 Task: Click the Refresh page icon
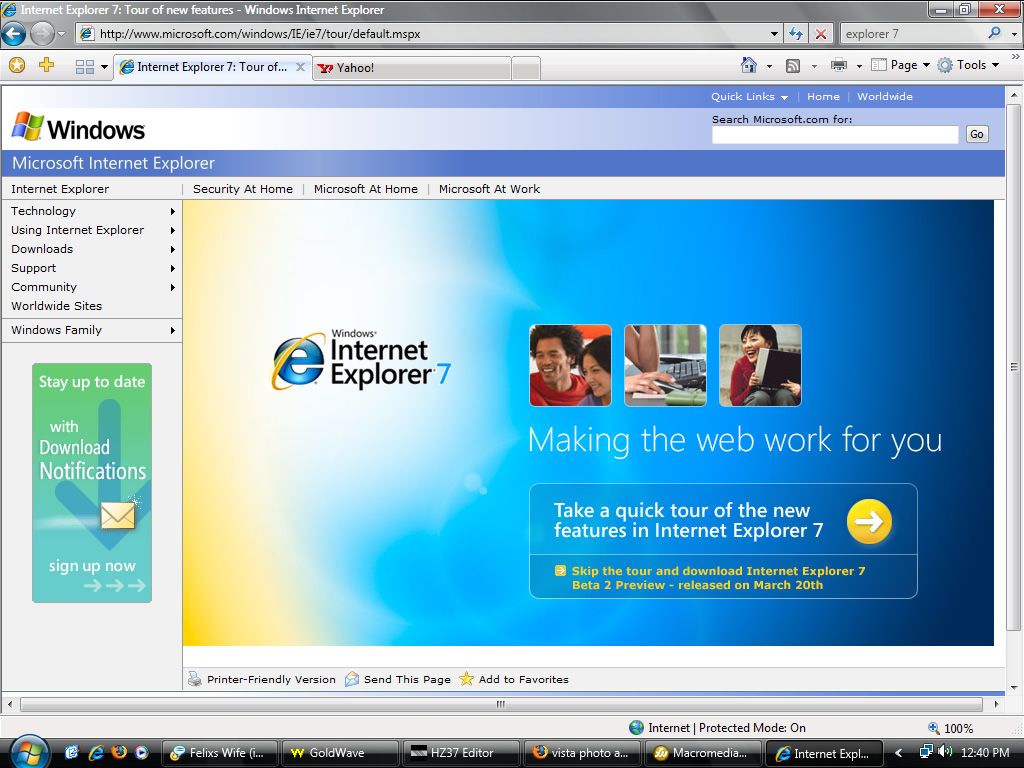[x=796, y=33]
